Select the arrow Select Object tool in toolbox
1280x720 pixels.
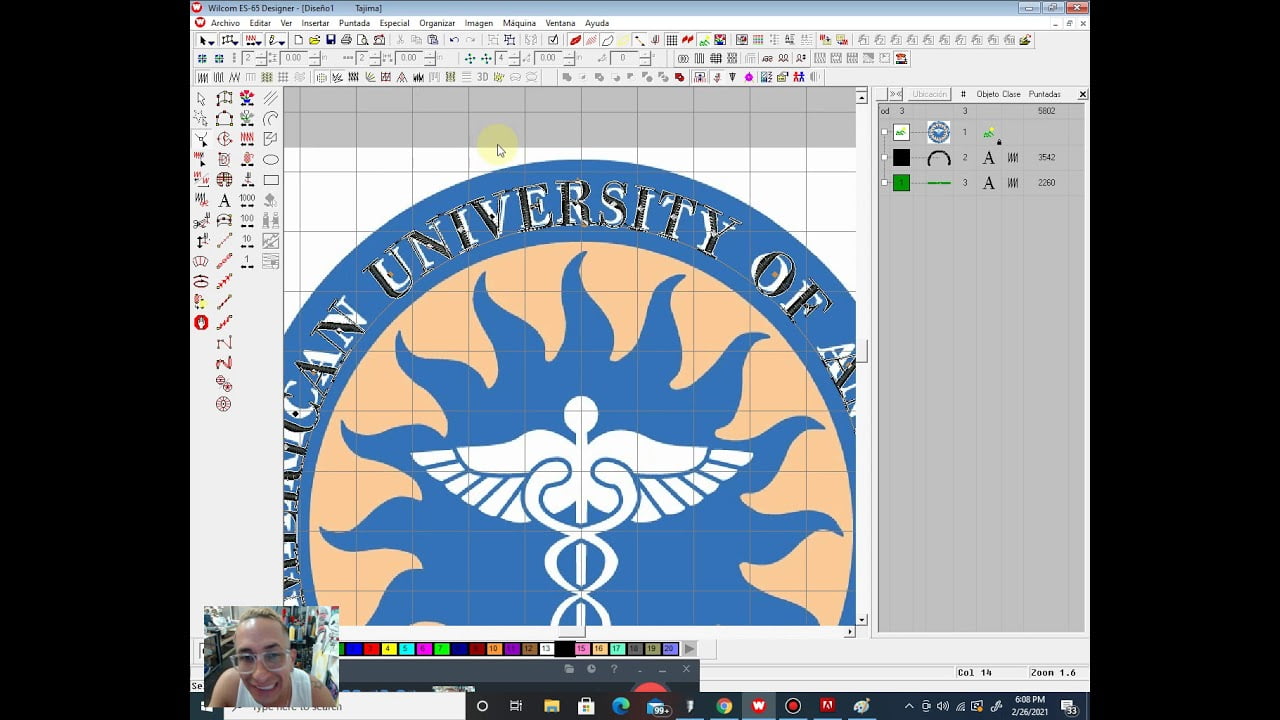tap(201, 98)
